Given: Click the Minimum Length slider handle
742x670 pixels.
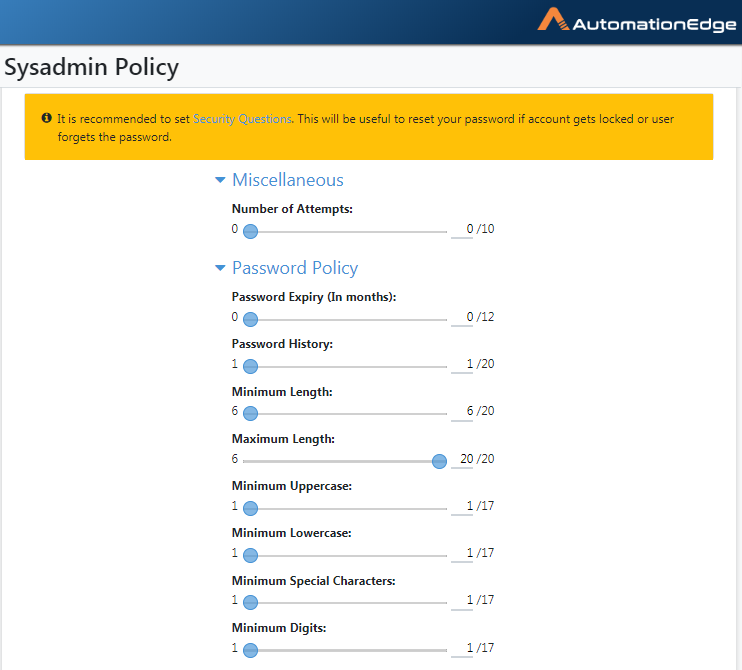Looking at the screenshot, I should [x=250, y=414].
